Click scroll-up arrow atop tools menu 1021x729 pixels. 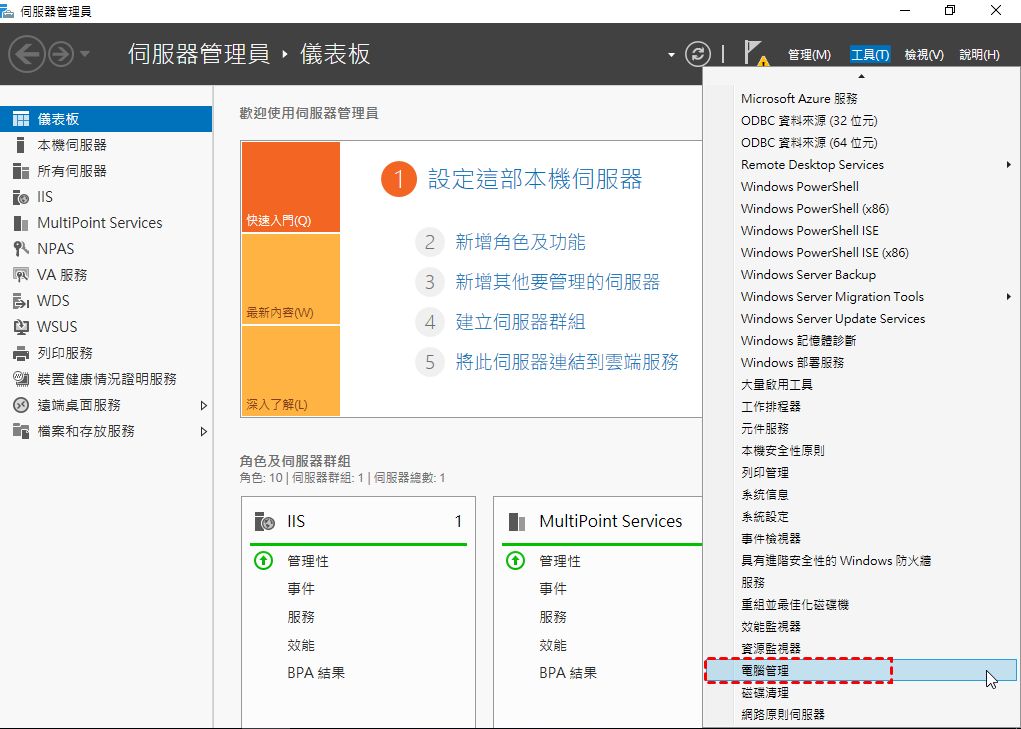(x=861, y=76)
